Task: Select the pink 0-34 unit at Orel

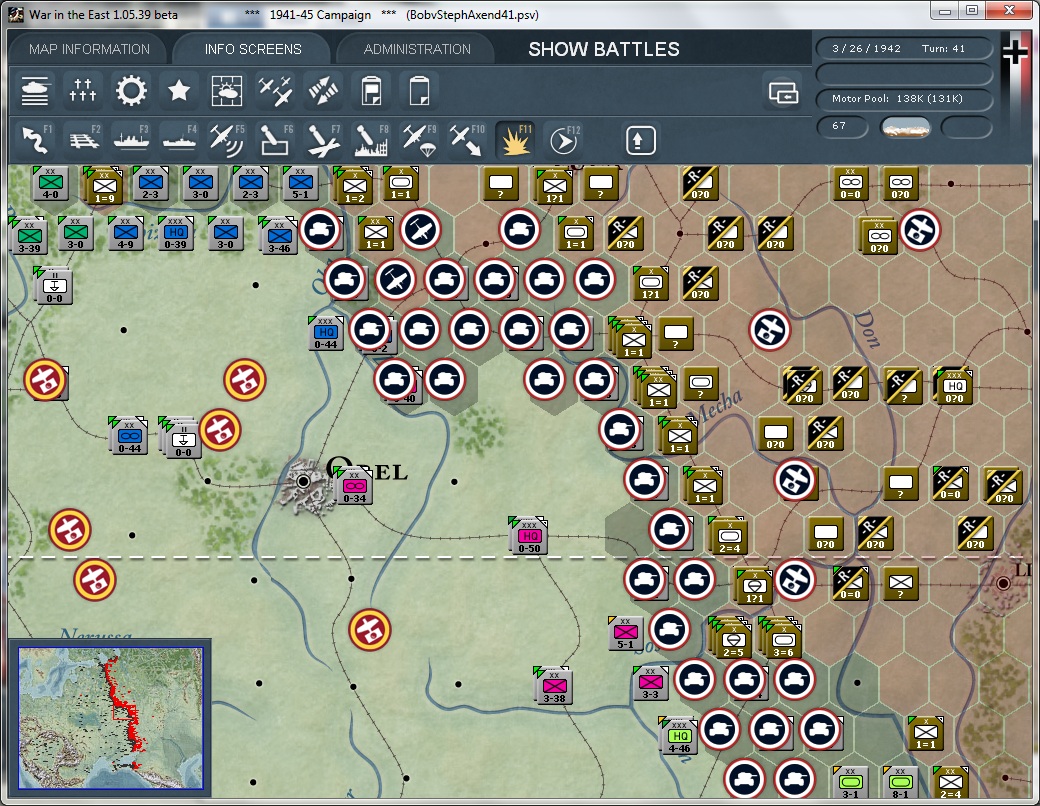Action: pyautogui.click(x=354, y=486)
